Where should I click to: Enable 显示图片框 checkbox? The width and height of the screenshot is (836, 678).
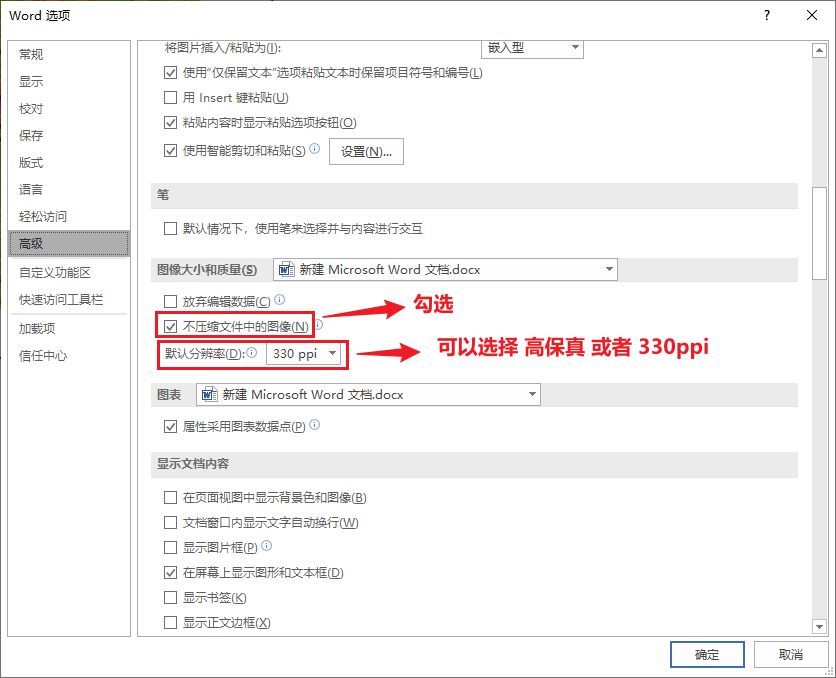[x=170, y=547]
